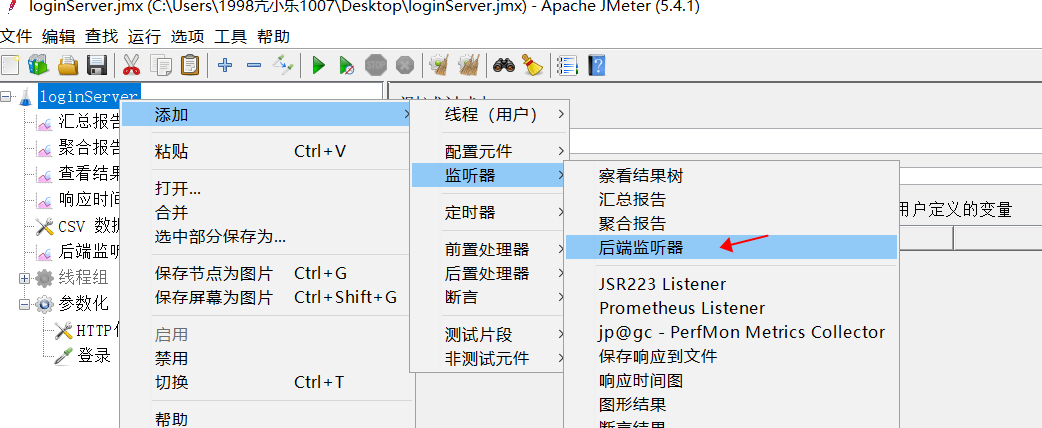Click the Clear All brooms icon

[469, 65]
